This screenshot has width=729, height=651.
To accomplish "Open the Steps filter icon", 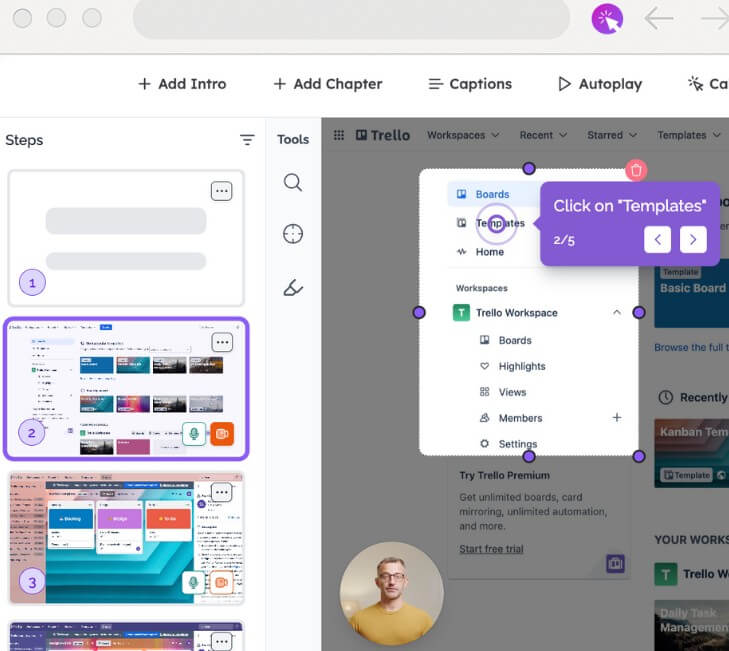I will coord(247,140).
